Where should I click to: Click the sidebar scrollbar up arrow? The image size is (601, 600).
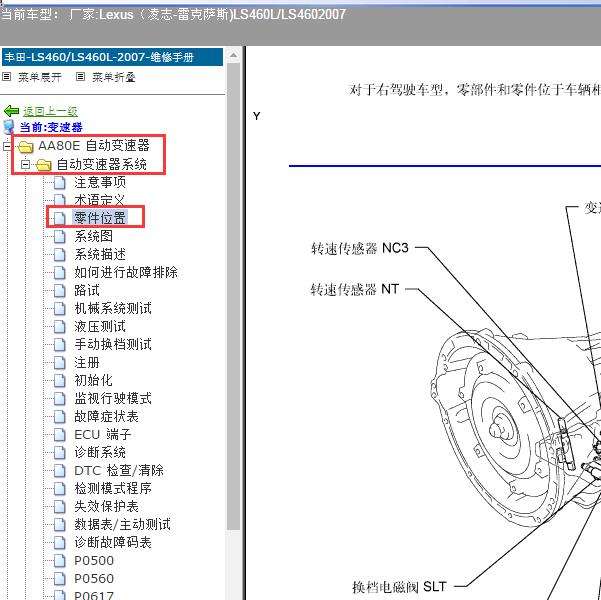pyautogui.click(x=233, y=56)
